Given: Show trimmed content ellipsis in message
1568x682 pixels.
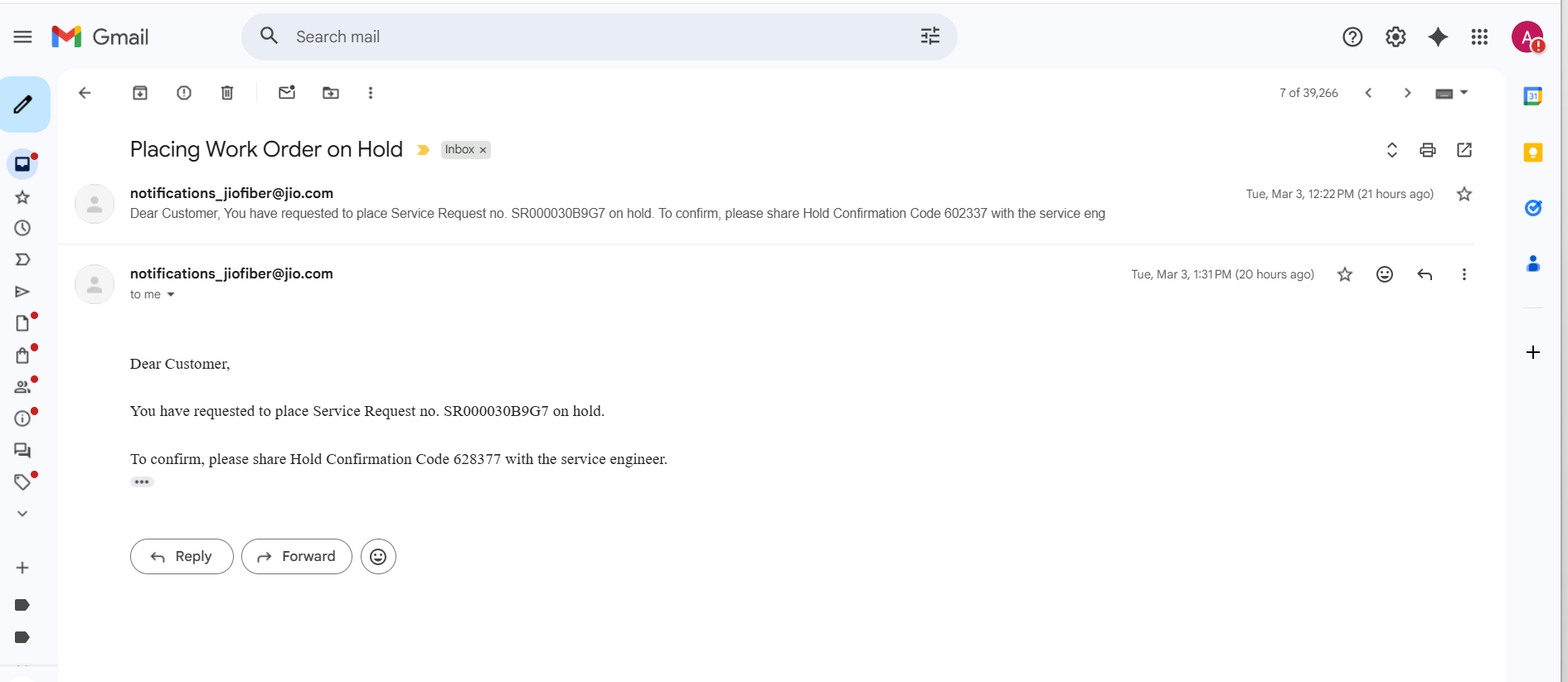Looking at the screenshot, I should (142, 481).
